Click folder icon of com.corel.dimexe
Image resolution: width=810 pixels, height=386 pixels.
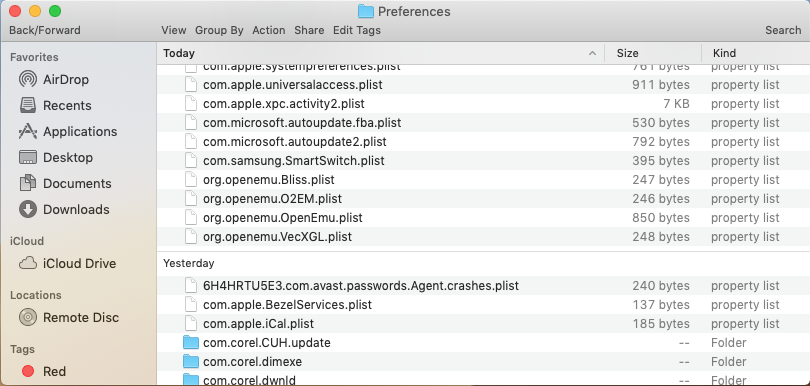(191, 362)
